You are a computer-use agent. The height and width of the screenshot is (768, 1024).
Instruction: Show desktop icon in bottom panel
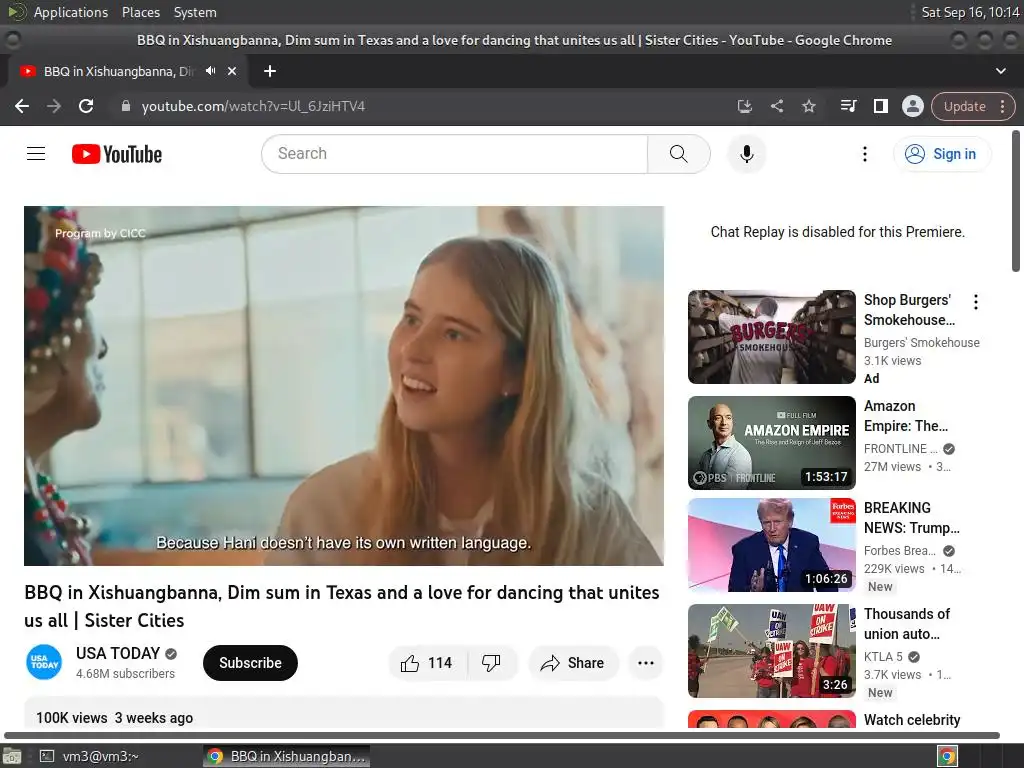(x=11, y=756)
